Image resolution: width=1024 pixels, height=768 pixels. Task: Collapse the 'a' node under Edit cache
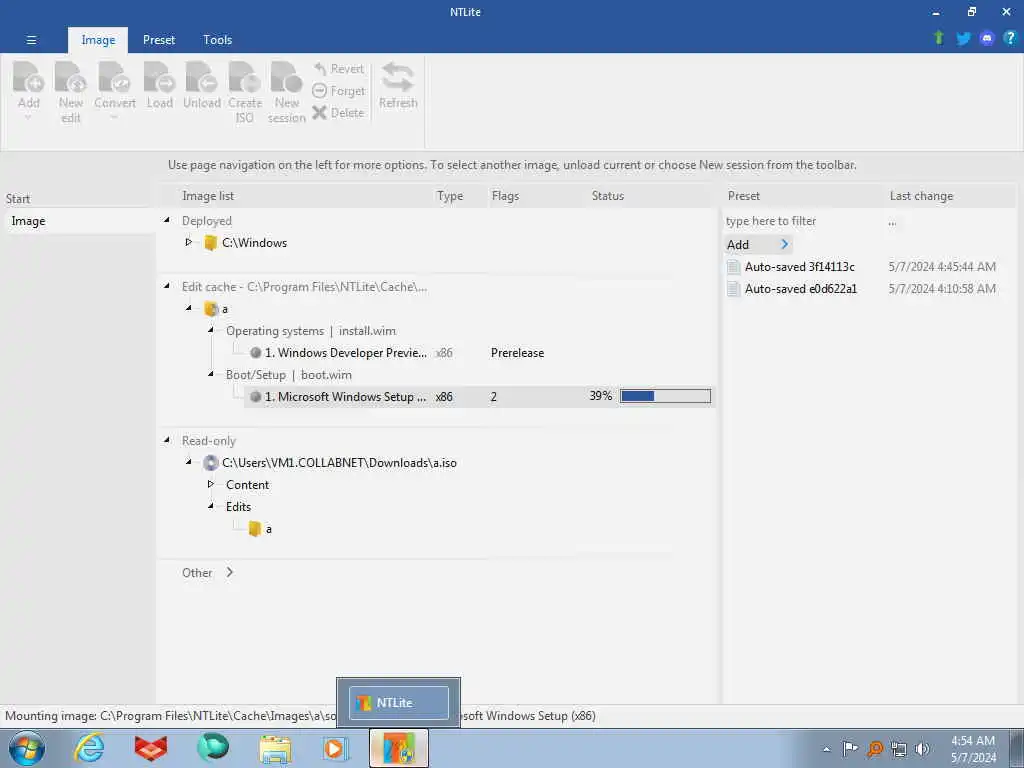[x=189, y=308]
